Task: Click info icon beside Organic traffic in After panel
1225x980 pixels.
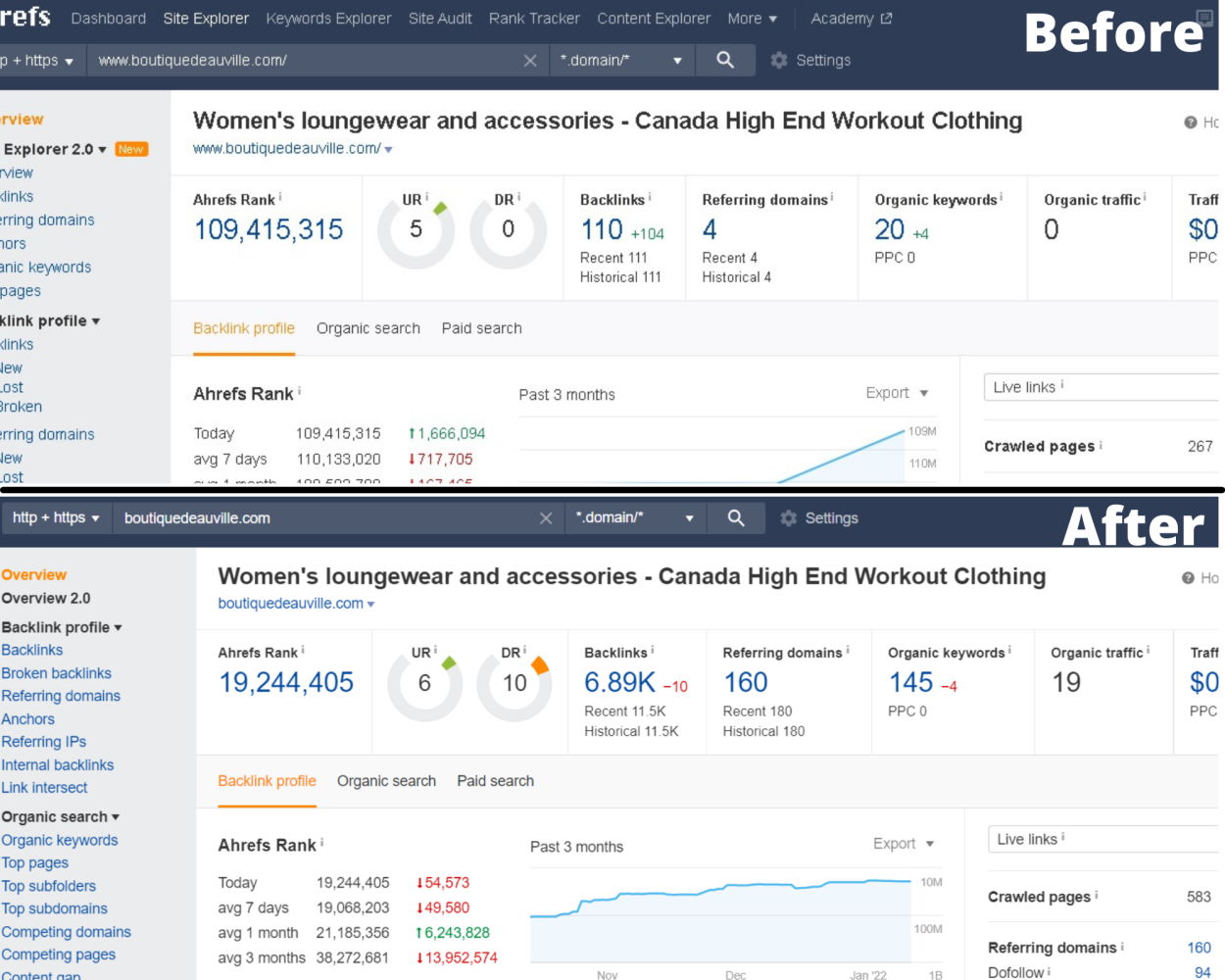Action: pos(1148,650)
